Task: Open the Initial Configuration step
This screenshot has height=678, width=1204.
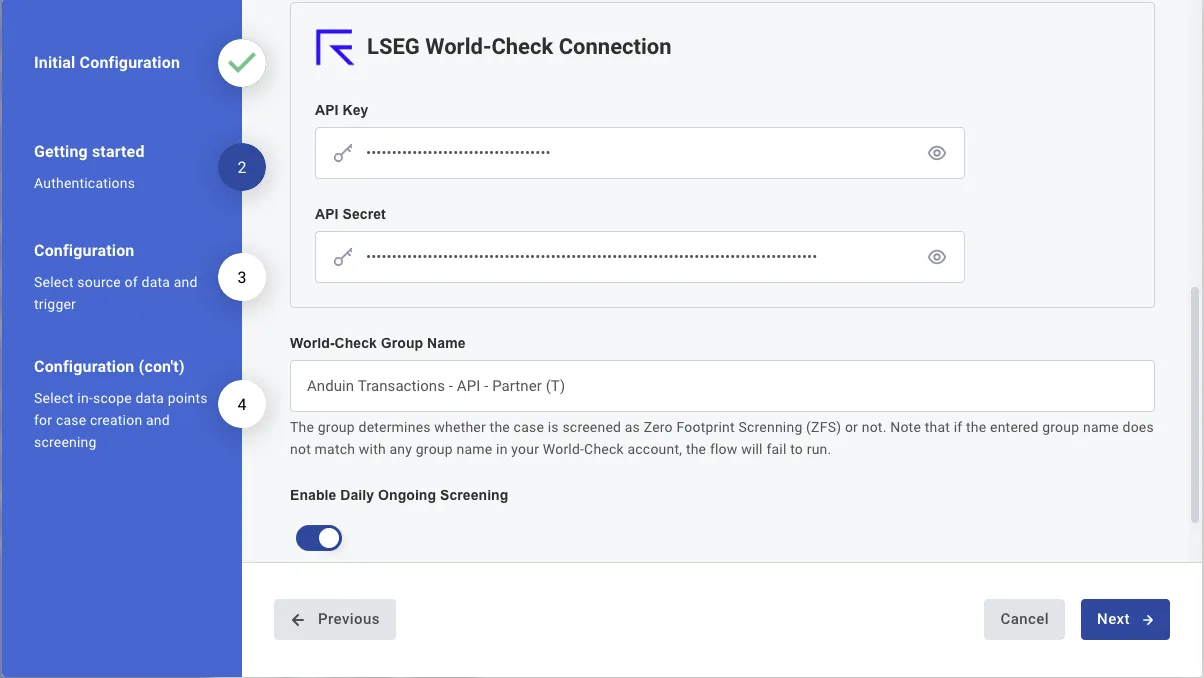Action: tap(107, 62)
